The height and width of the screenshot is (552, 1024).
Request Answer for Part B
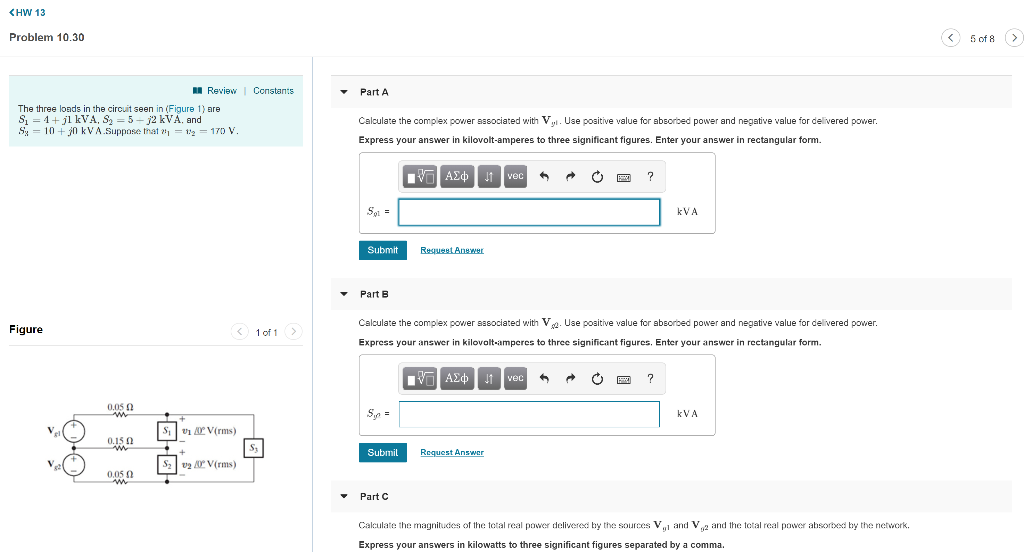point(452,452)
